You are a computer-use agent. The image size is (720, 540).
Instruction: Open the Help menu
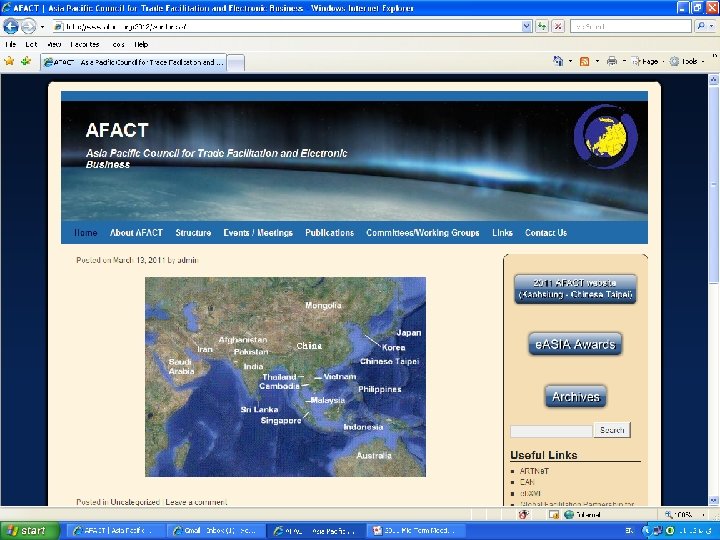click(141, 45)
